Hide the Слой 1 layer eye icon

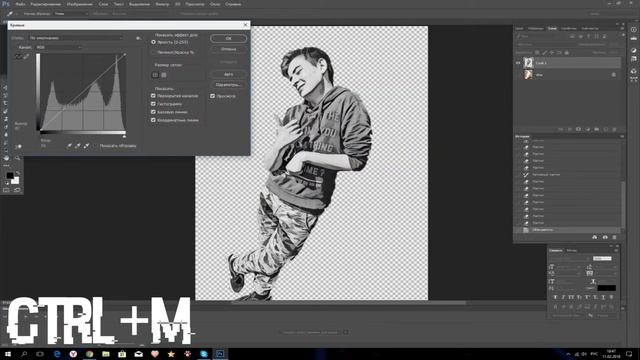point(518,63)
